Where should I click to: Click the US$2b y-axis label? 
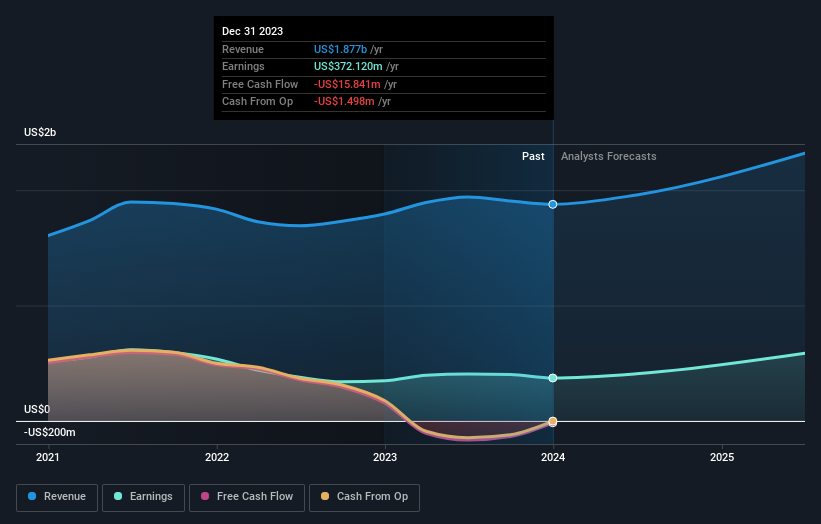pyautogui.click(x=40, y=132)
